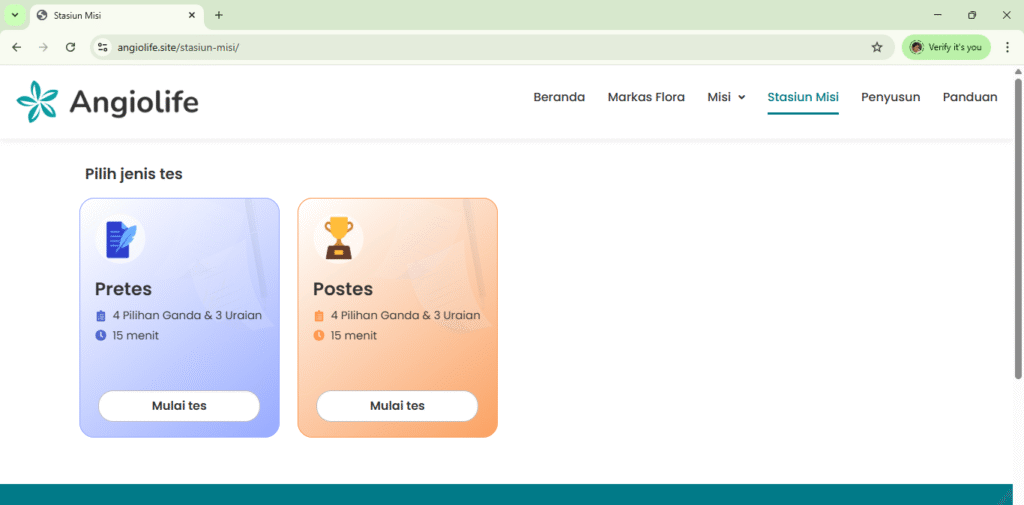The image size is (1024, 505).
Task: Click the clipboard icon on Postes card
Action: point(319,316)
